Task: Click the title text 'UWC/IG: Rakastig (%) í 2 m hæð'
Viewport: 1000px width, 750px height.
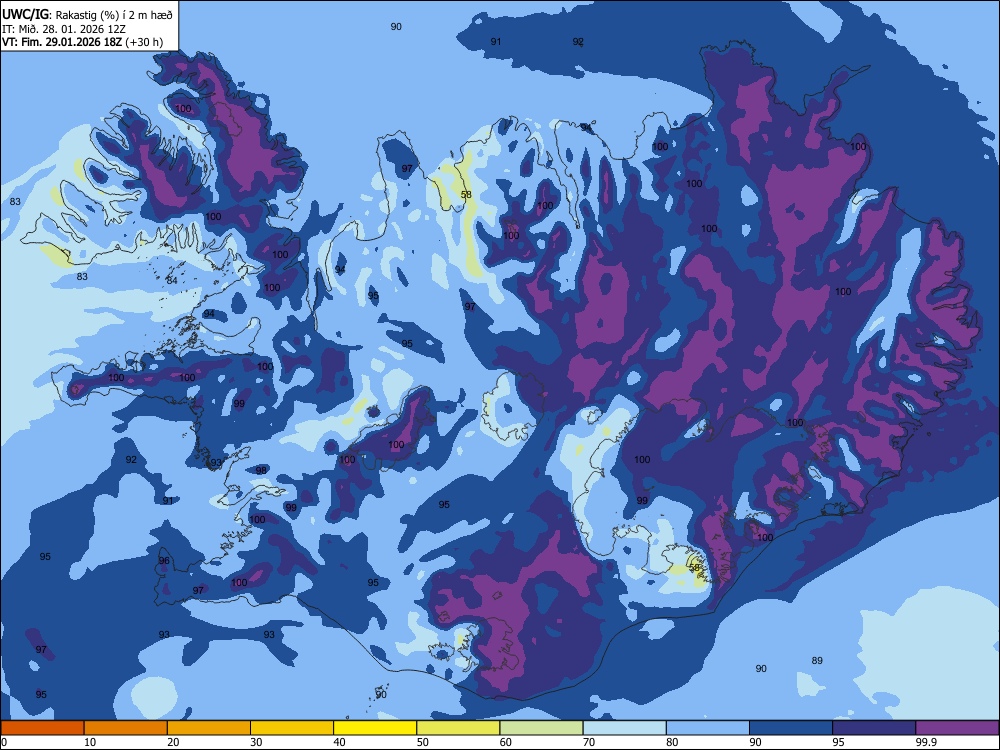Action: point(87,14)
